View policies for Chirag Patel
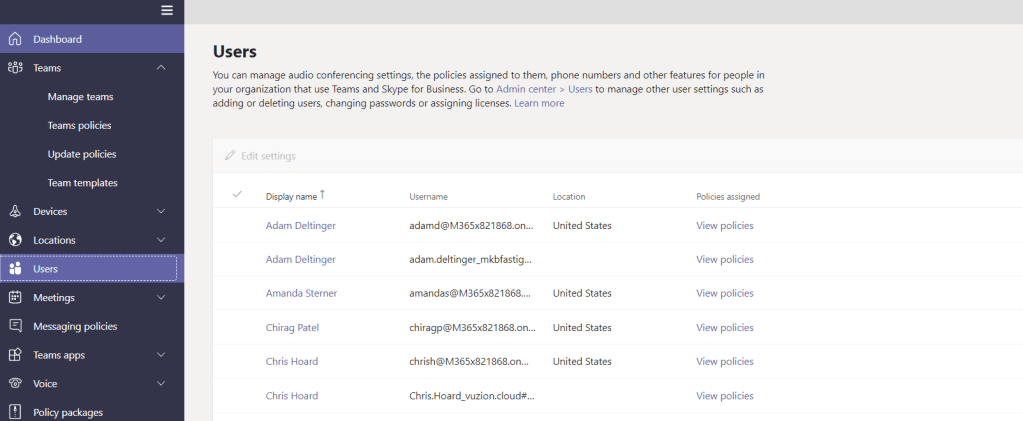 click(x=724, y=328)
